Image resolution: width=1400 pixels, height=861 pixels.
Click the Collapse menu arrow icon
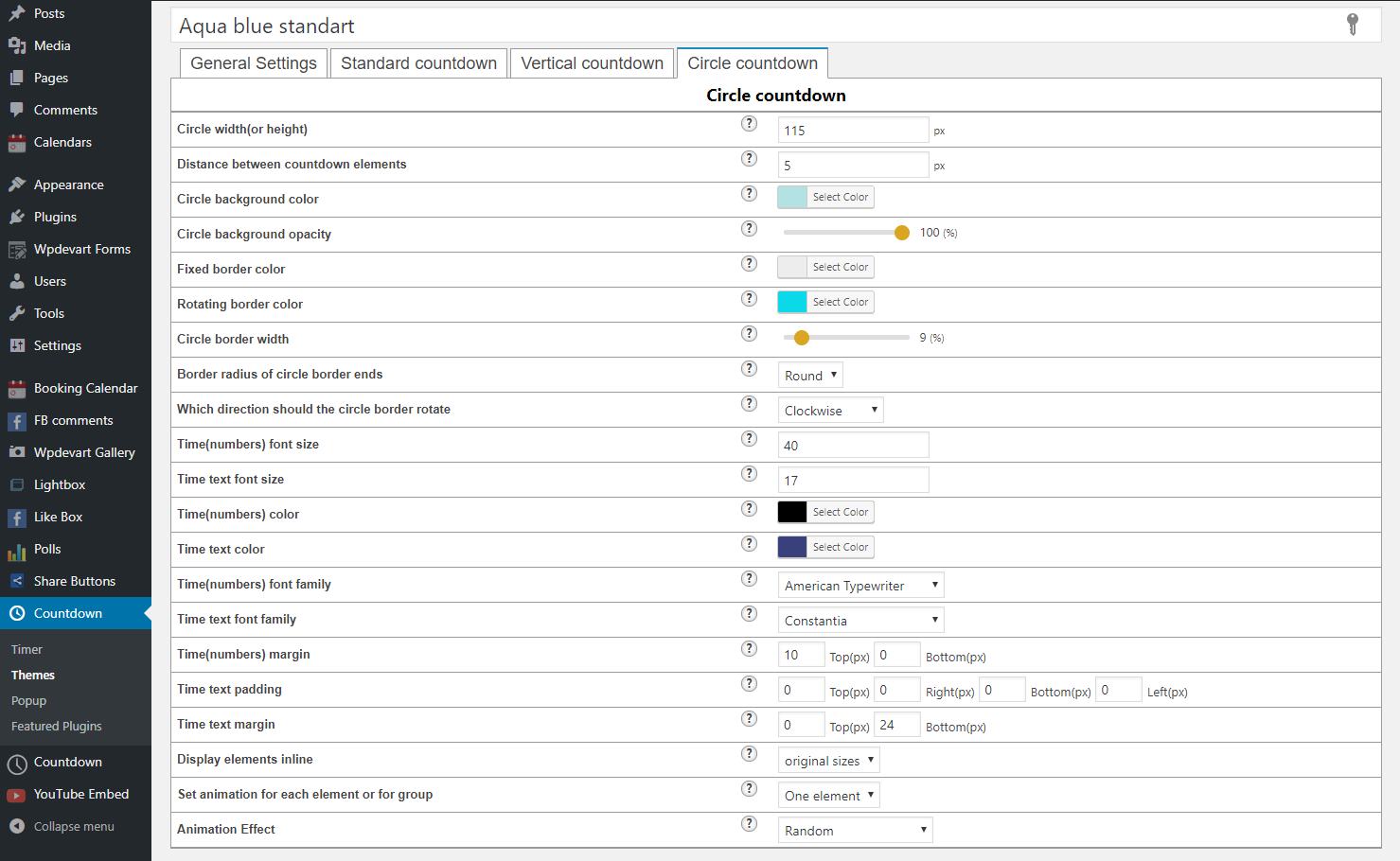(17, 826)
